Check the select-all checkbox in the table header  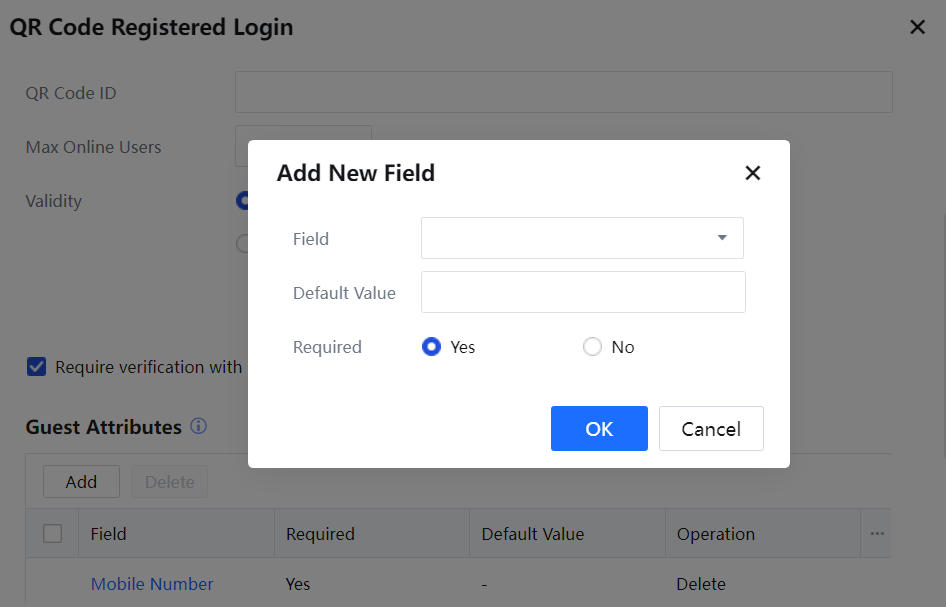[53, 534]
